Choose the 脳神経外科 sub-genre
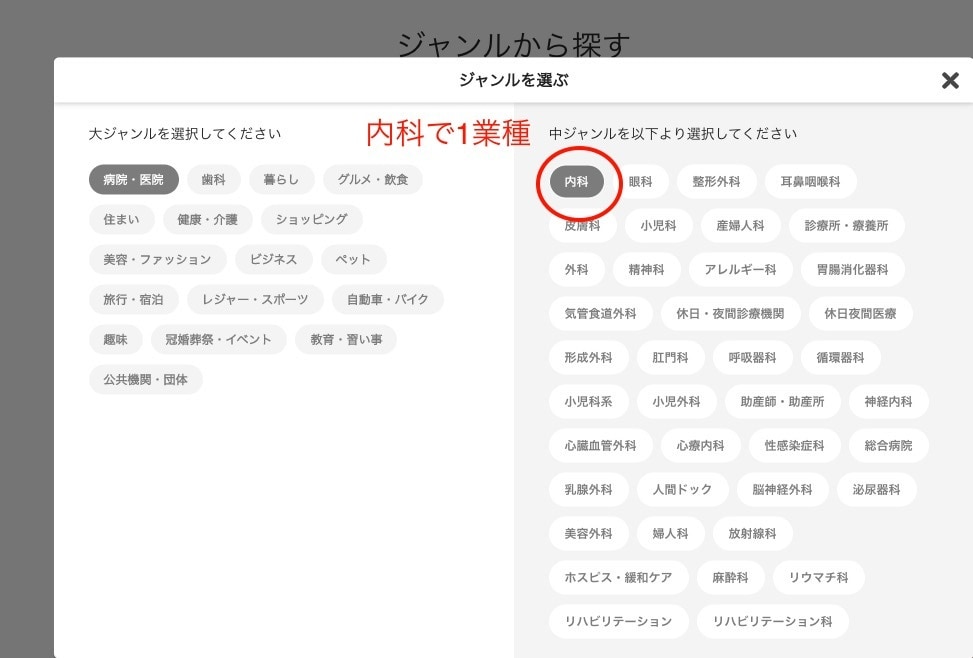This screenshot has height=658, width=973. tap(782, 490)
